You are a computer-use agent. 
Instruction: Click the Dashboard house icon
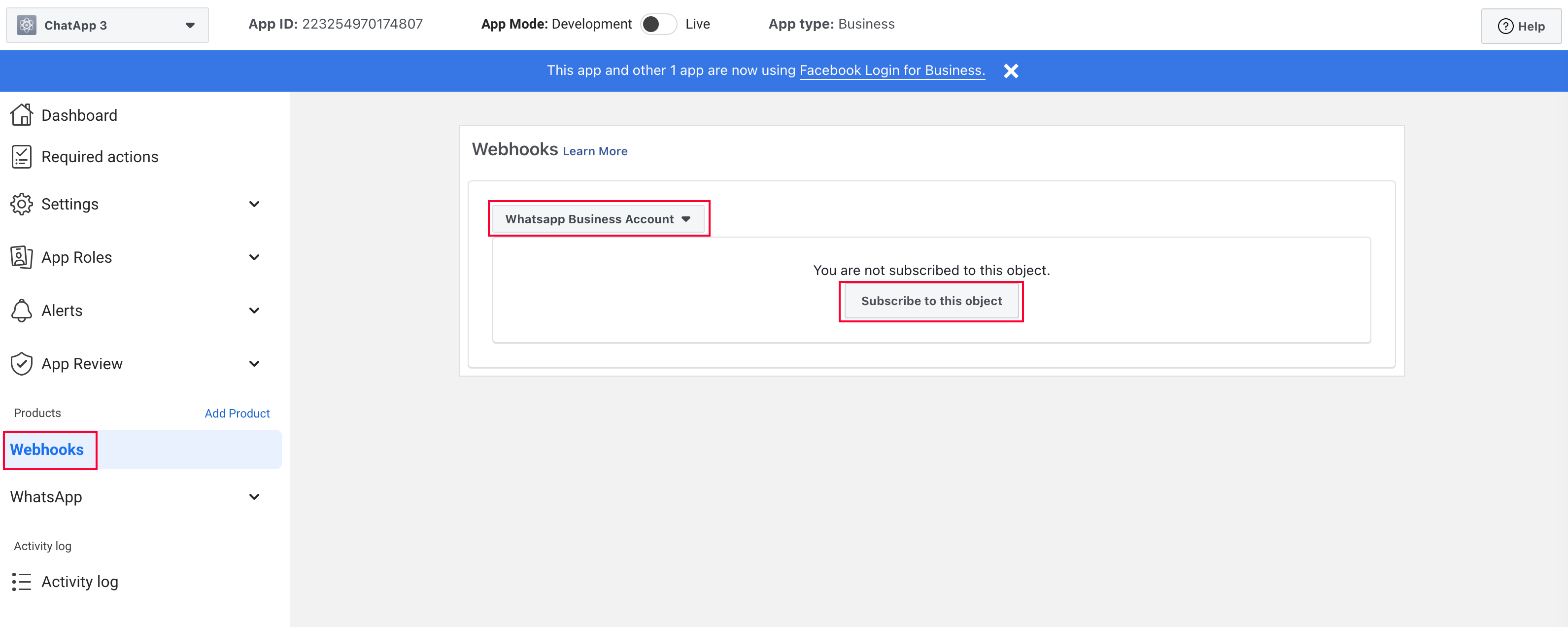(x=22, y=114)
